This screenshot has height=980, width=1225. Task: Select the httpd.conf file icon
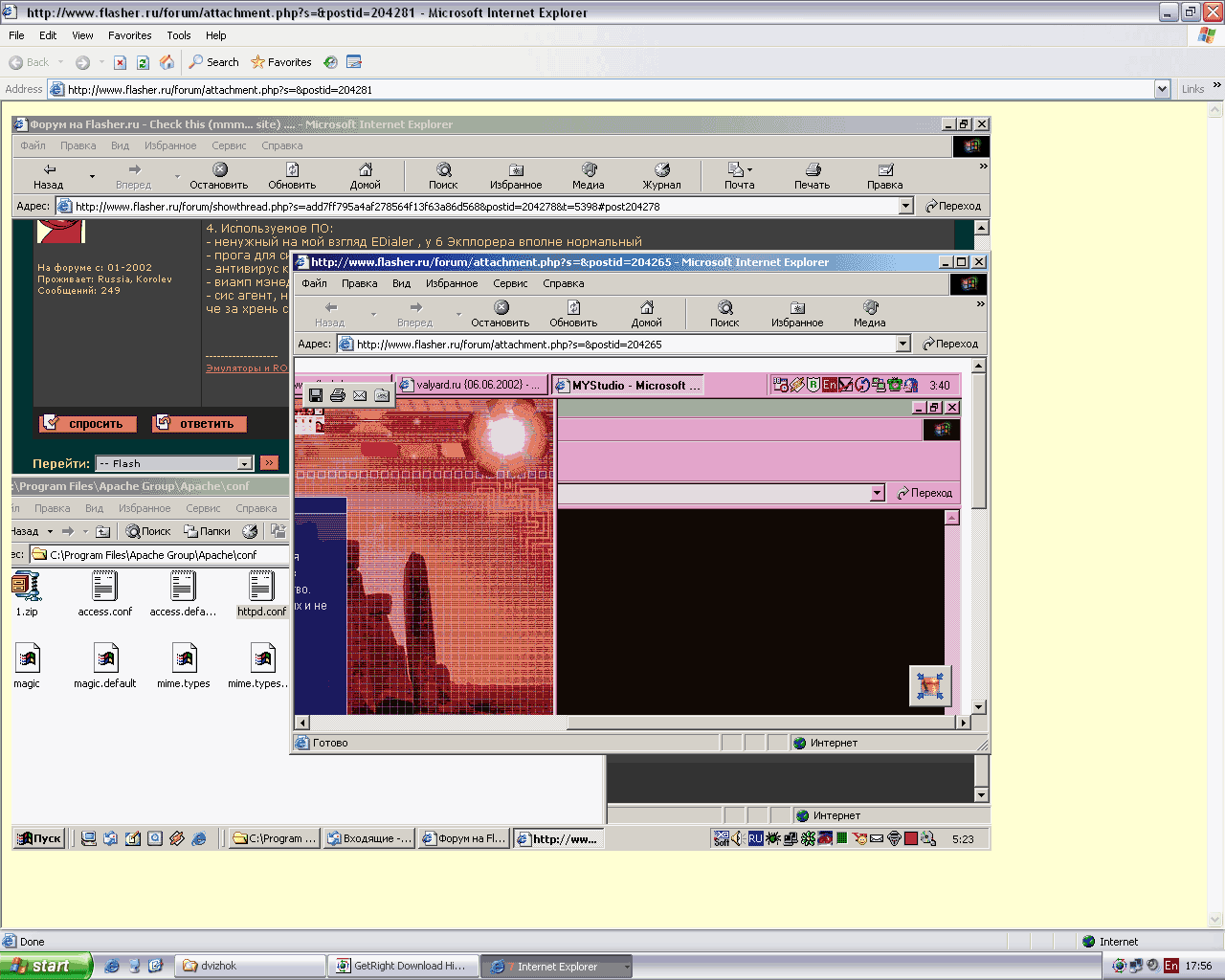[x=262, y=594]
